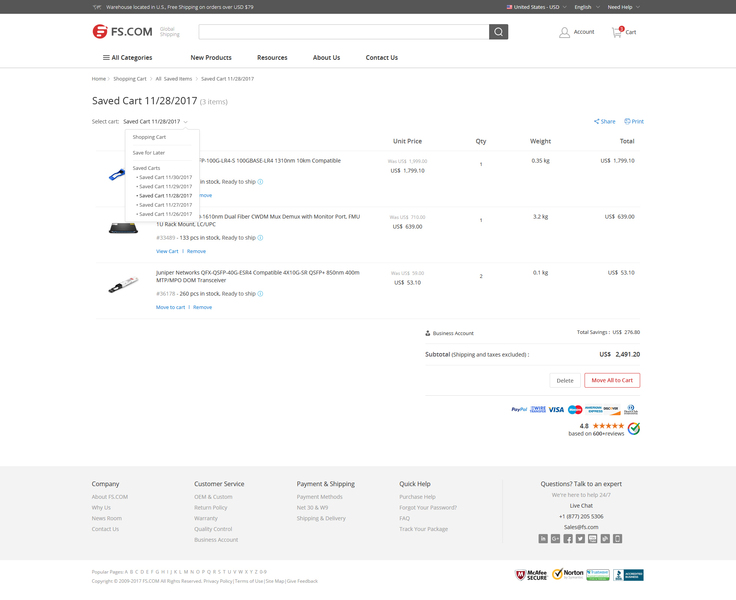This screenshot has width=736, height=600.
Task: Open New Products menu
Action: point(211,58)
